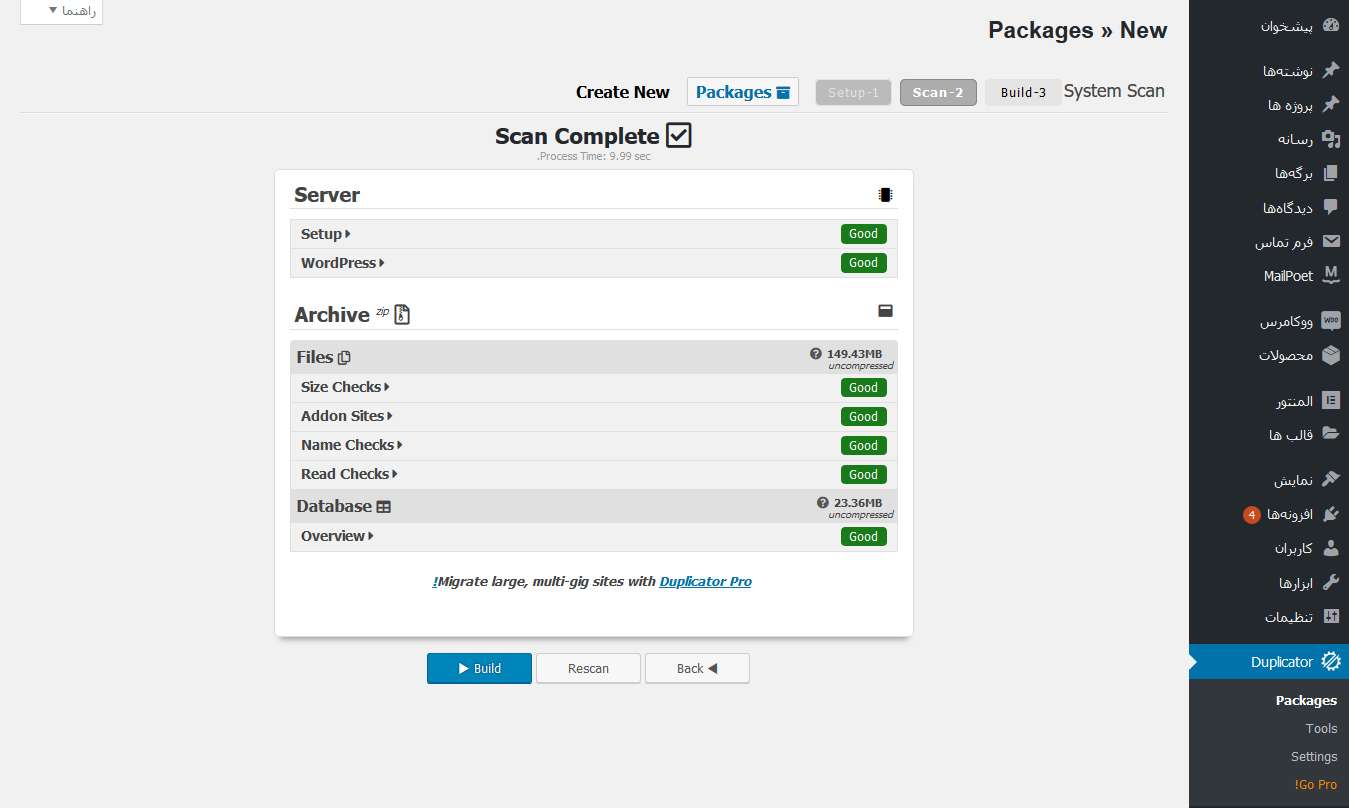This screenshot has height=808, width=1349.
Task: Click the copy icon next to Files
Action: point(344,358)
